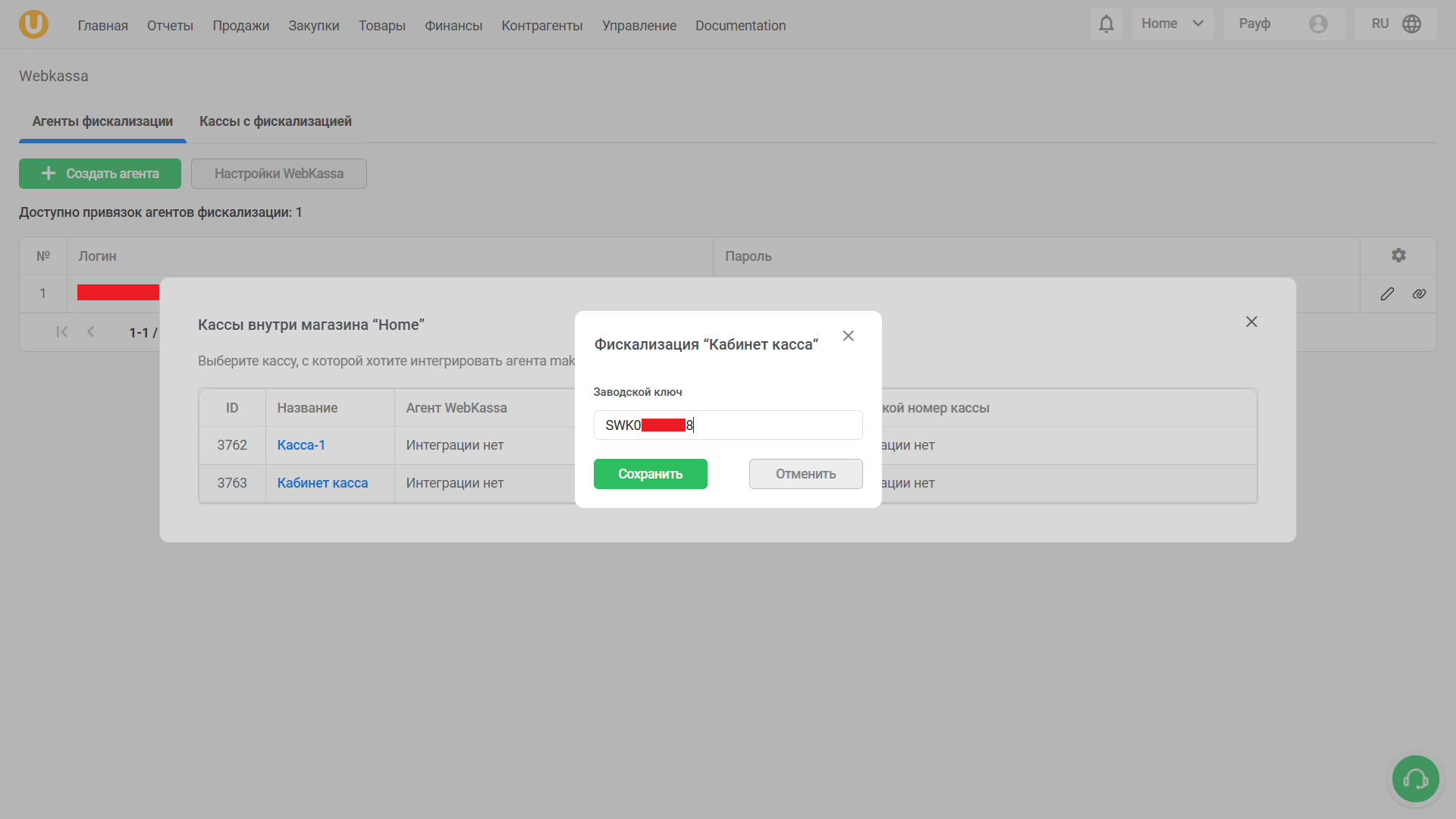Open the Рауф user menu

point(1255,24)
